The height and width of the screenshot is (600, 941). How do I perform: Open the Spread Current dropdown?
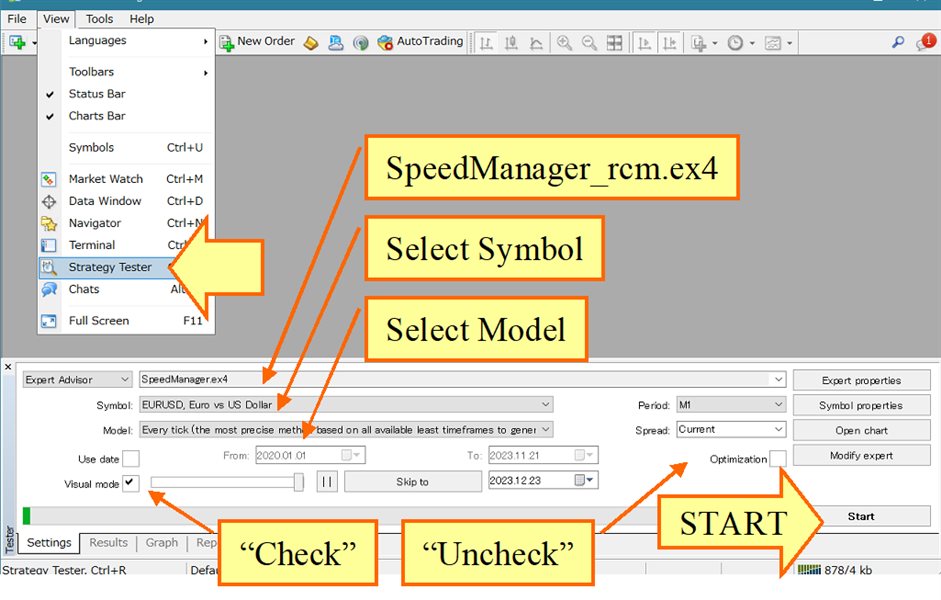coord(731,430)
